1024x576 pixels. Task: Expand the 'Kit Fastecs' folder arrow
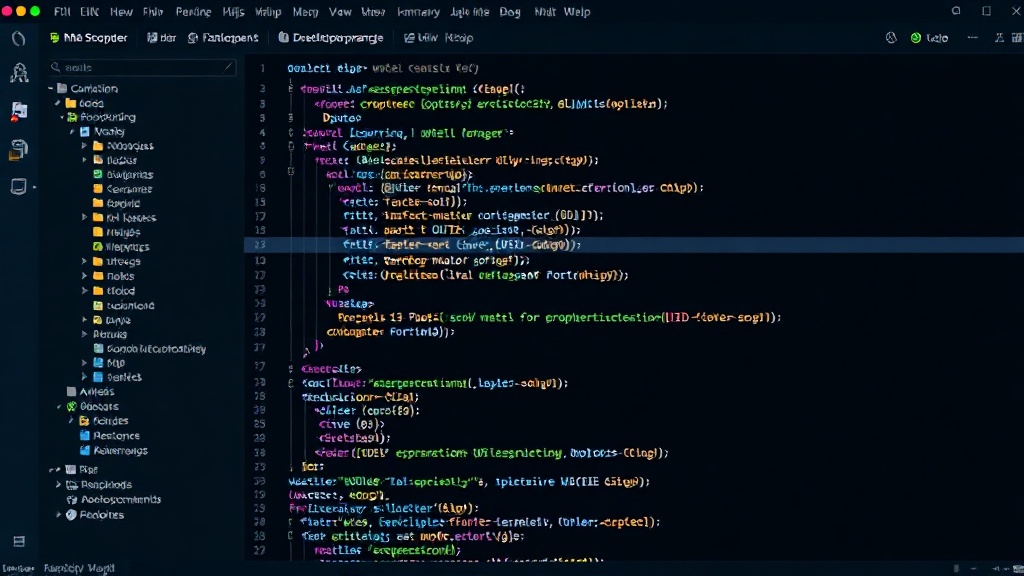(x=84, y=217)
